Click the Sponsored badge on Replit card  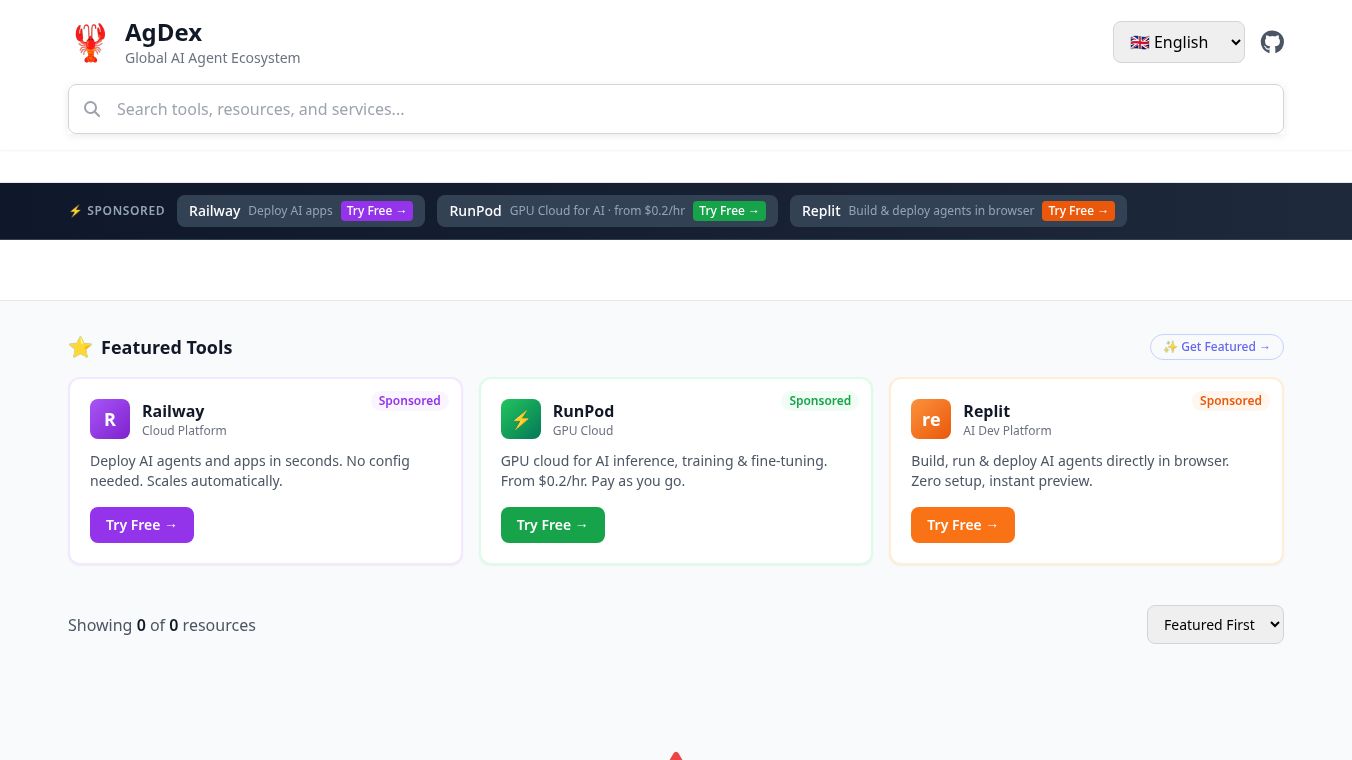[1230, 401]
